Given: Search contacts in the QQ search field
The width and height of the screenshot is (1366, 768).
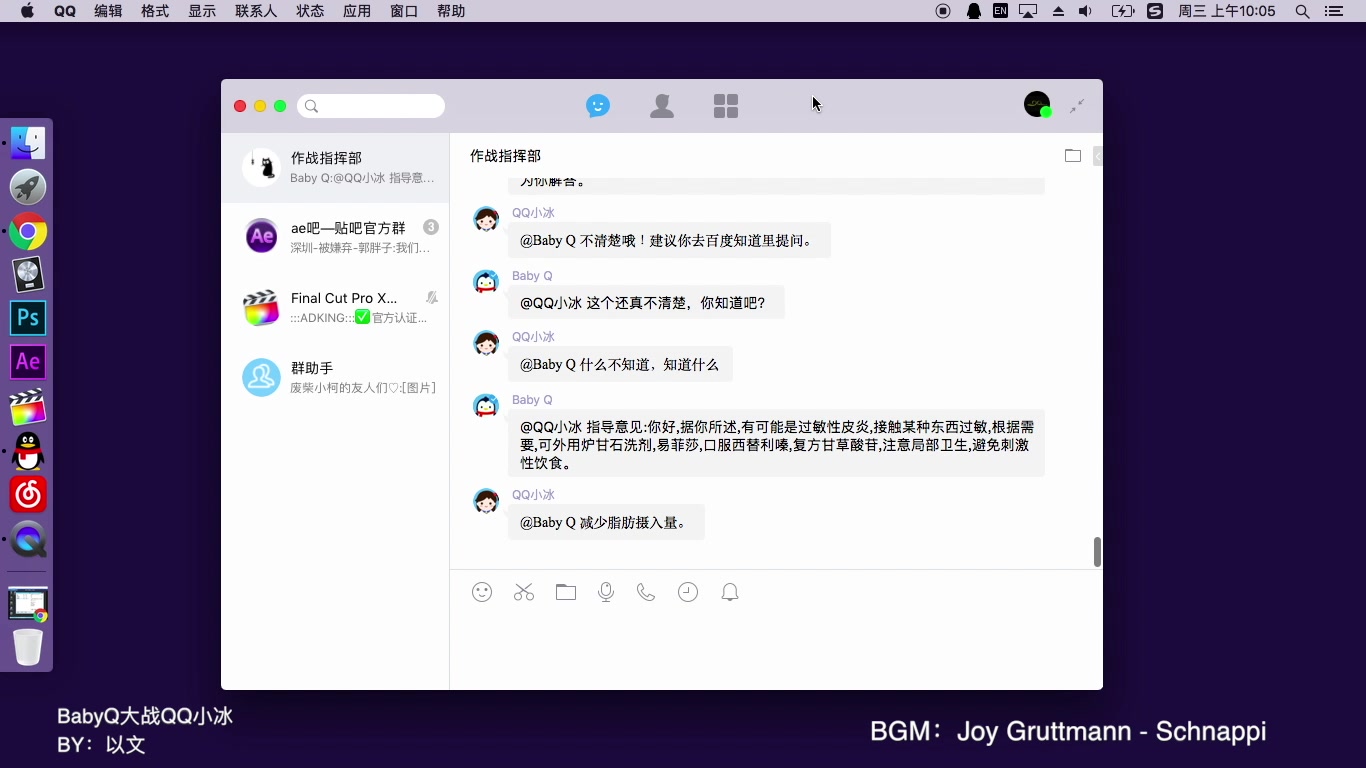Looking at the screenshot, I should coord(371,106).
